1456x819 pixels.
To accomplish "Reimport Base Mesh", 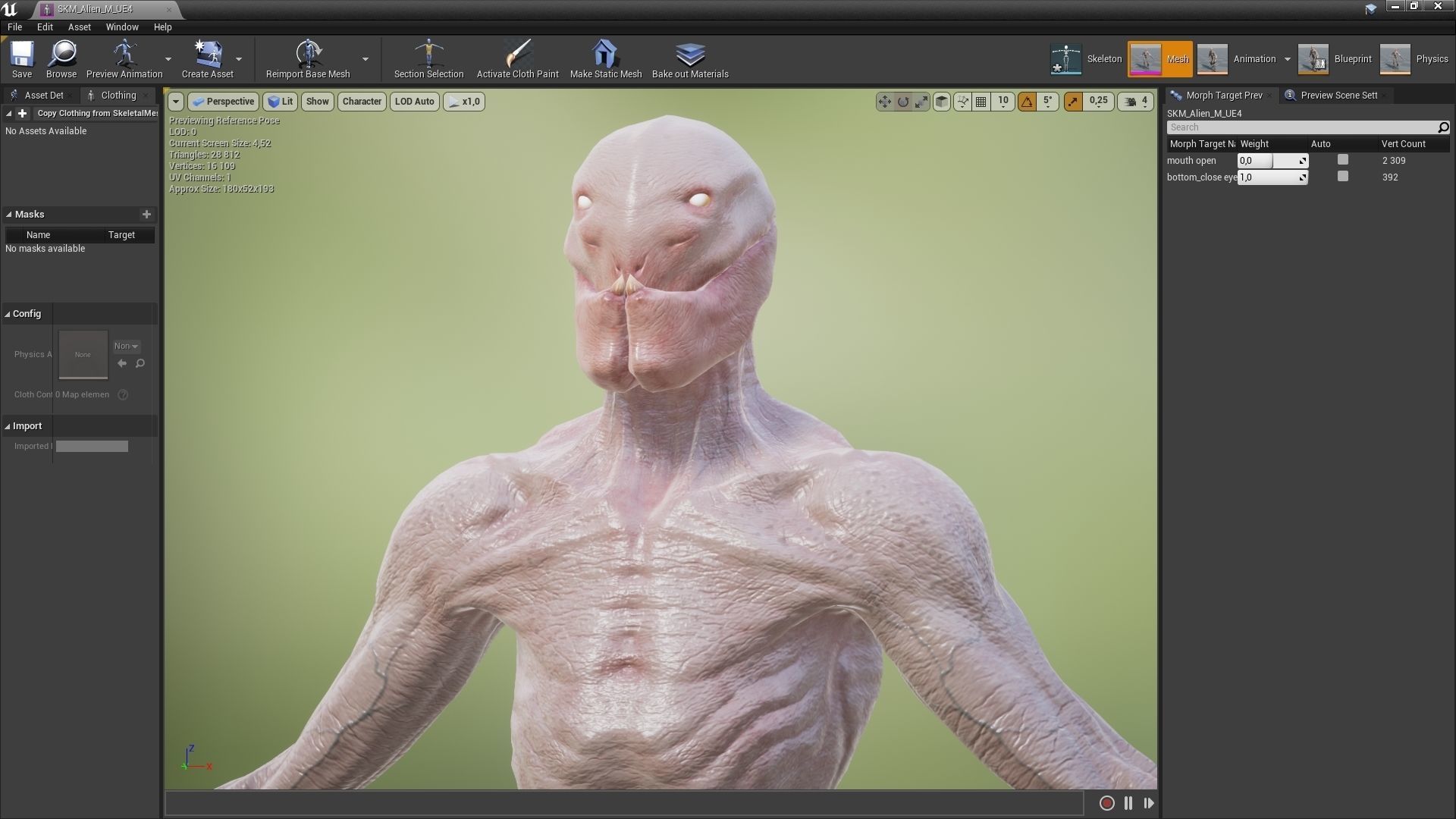I will pos(308,59).
